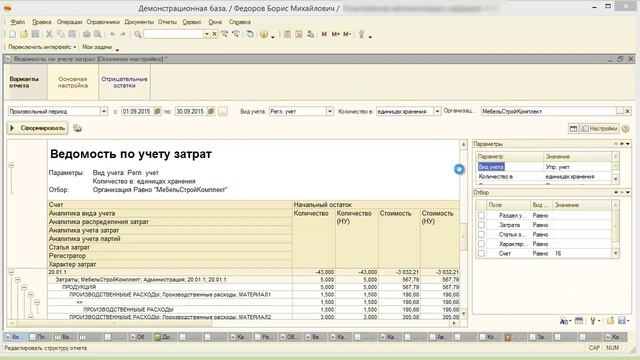The width and height of the screenshot is (640, 360).
Task: Enable the Счет filter checkbox
Action: [x=481, y=253]
